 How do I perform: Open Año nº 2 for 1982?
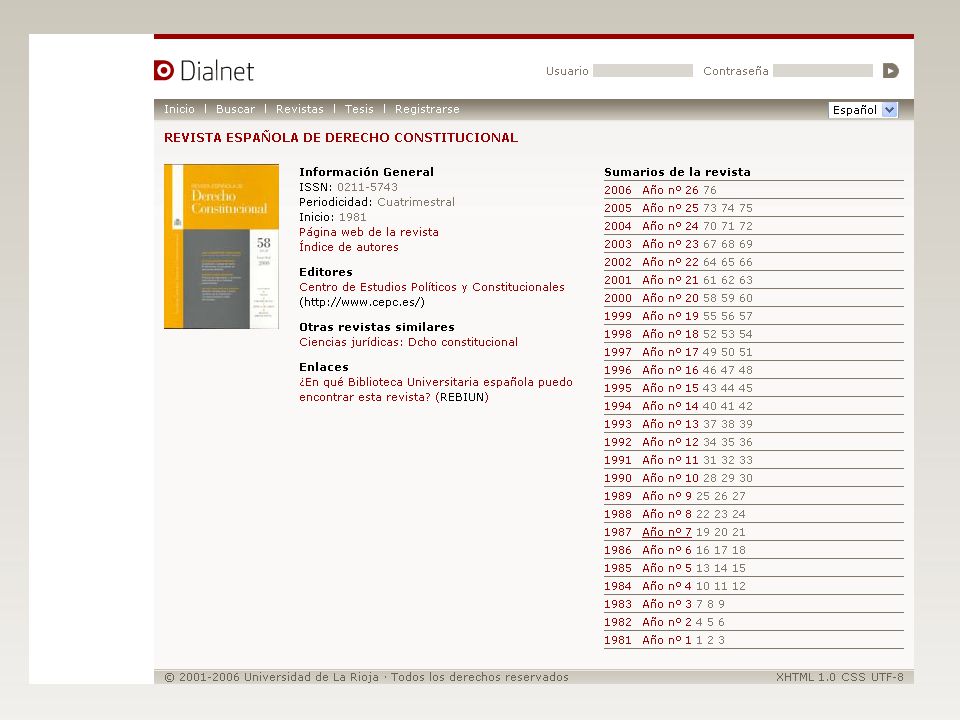tap(667, 622)
